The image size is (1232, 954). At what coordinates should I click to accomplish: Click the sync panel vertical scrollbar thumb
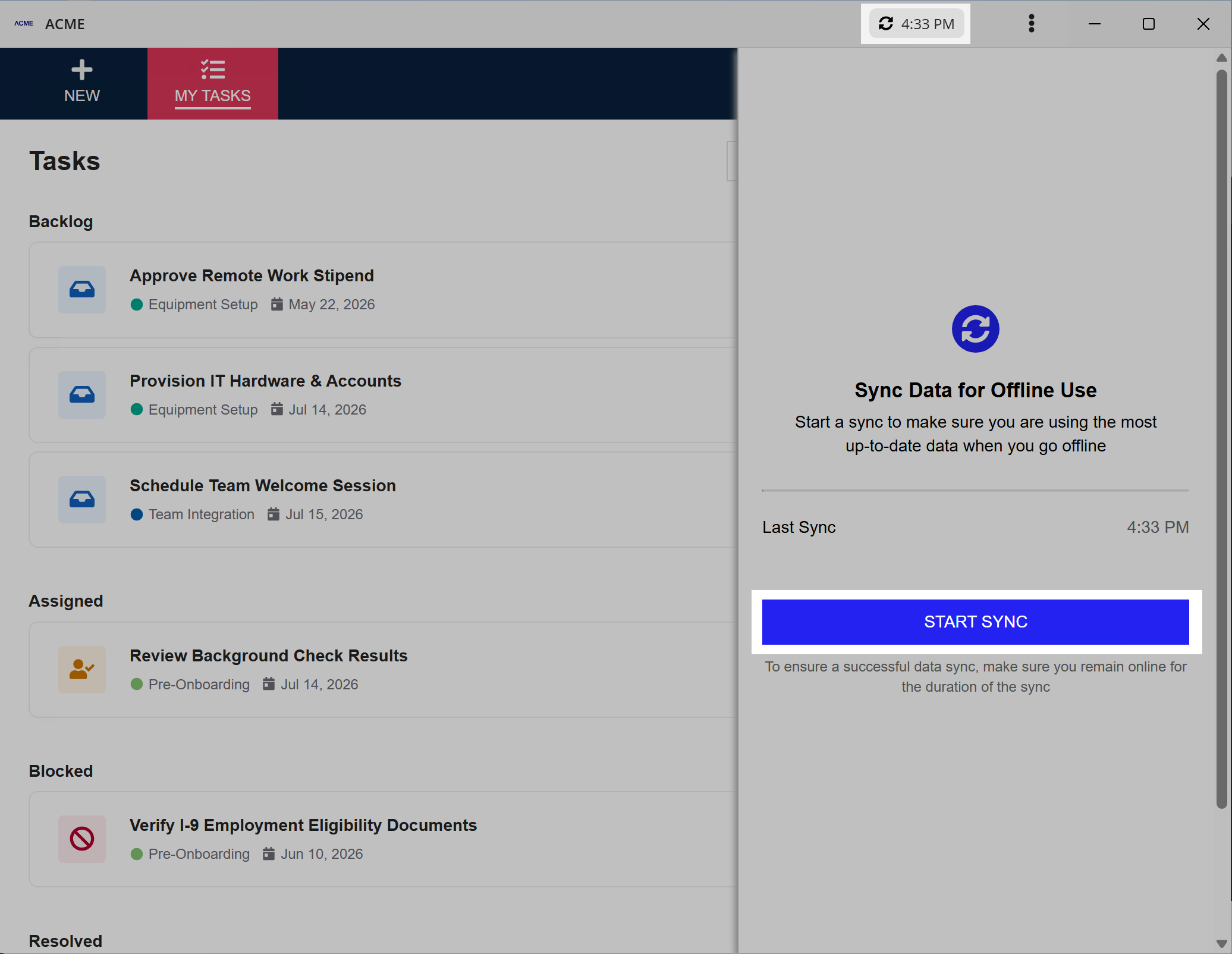[1222, 439]
